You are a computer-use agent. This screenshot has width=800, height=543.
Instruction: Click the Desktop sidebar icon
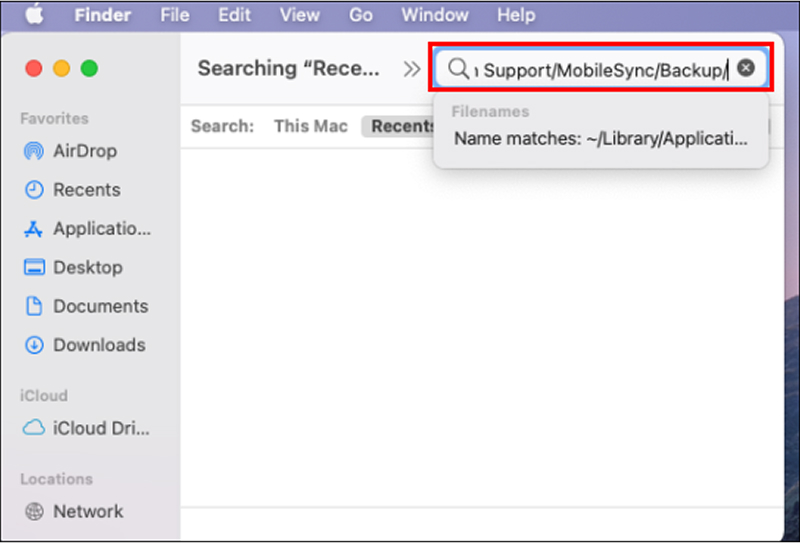[34, 267]
